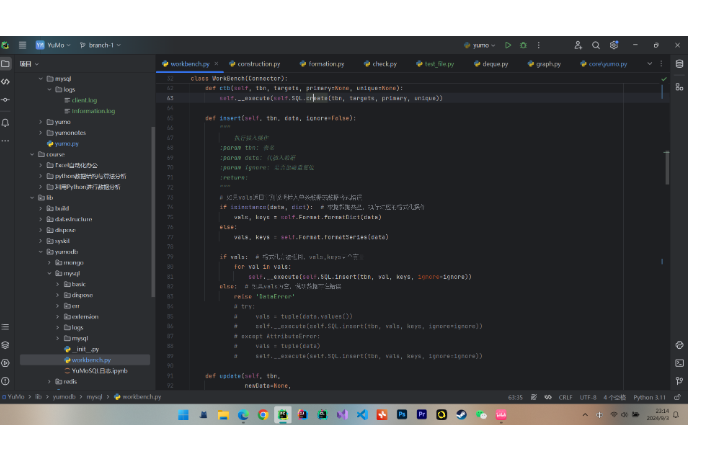
Task: Start debugging with the green bug icon
Action: point(523,45)
